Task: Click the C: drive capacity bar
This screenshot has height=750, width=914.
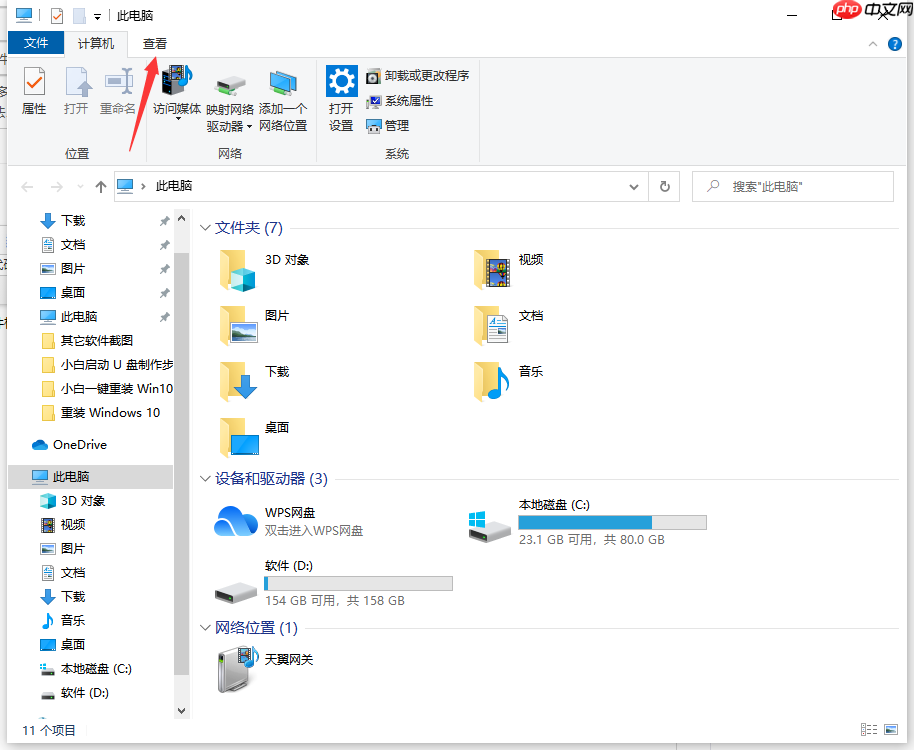Action: pos(612,521)
